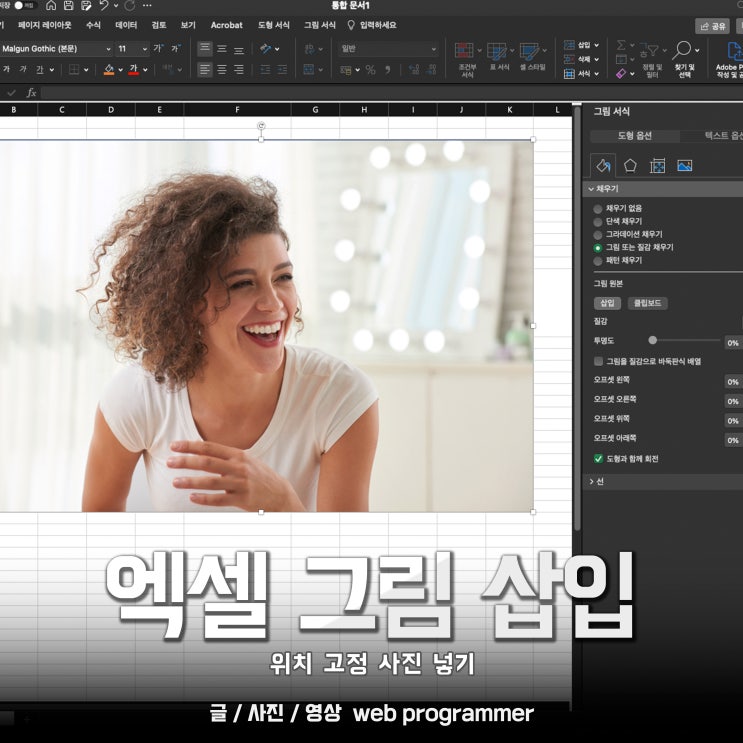The width and height of the screenshot is (743, 743).
Task: Open the Picture Format (그림 서식) ribbon tab
Action: point(319,25)
